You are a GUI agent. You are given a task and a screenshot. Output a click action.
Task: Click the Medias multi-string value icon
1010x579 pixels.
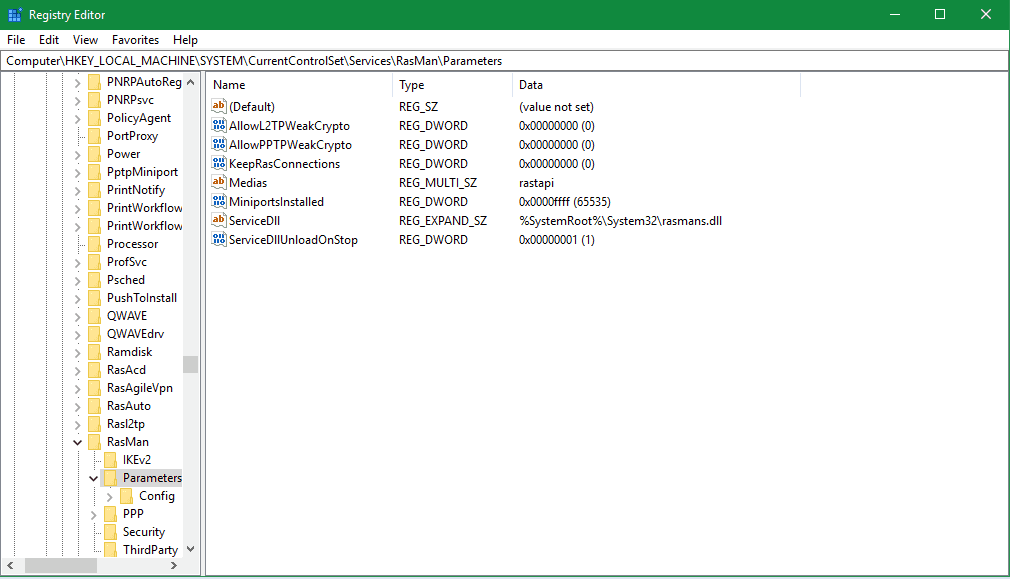point(220,183)
